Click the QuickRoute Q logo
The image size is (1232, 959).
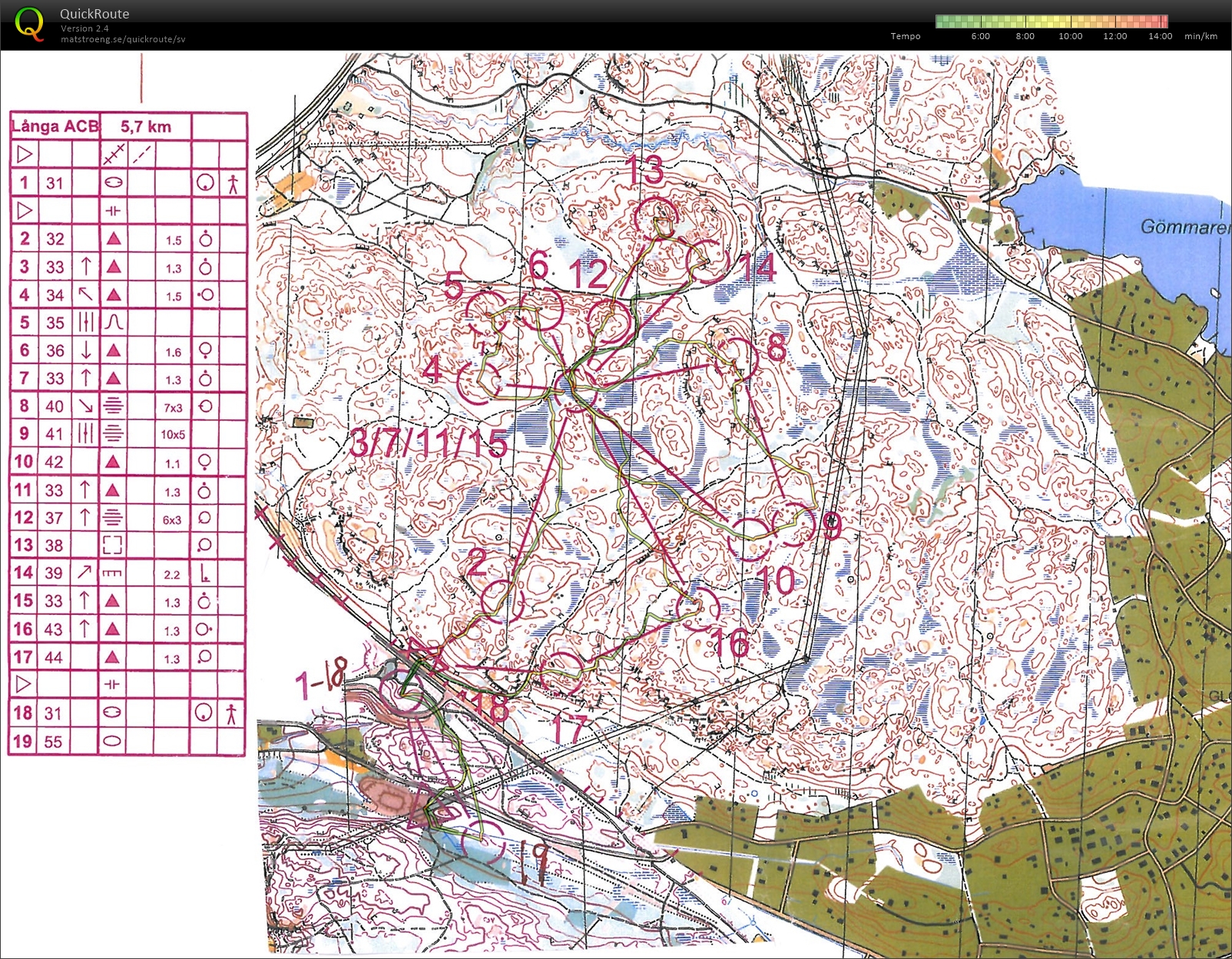tap(29, 24)
